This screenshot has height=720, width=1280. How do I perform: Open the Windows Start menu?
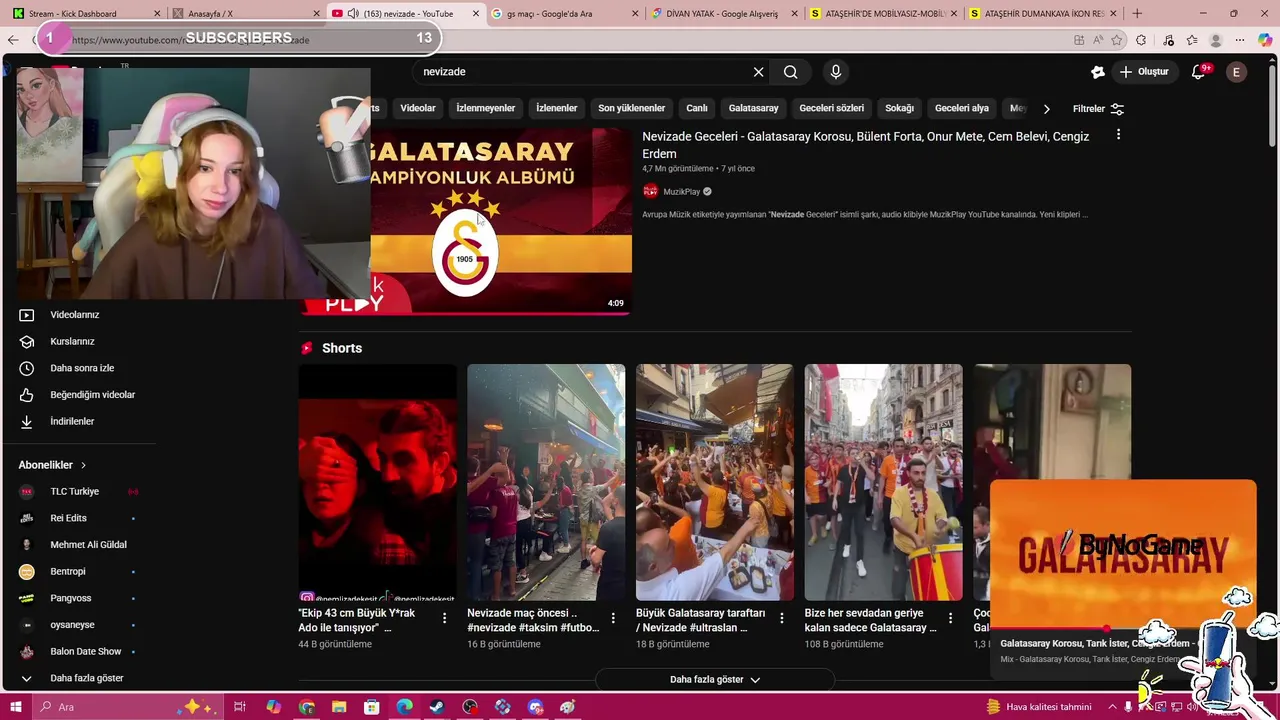coord(14,707)
